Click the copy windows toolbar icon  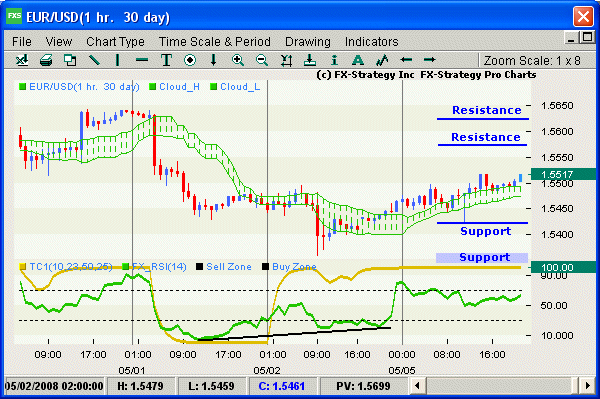70,60
